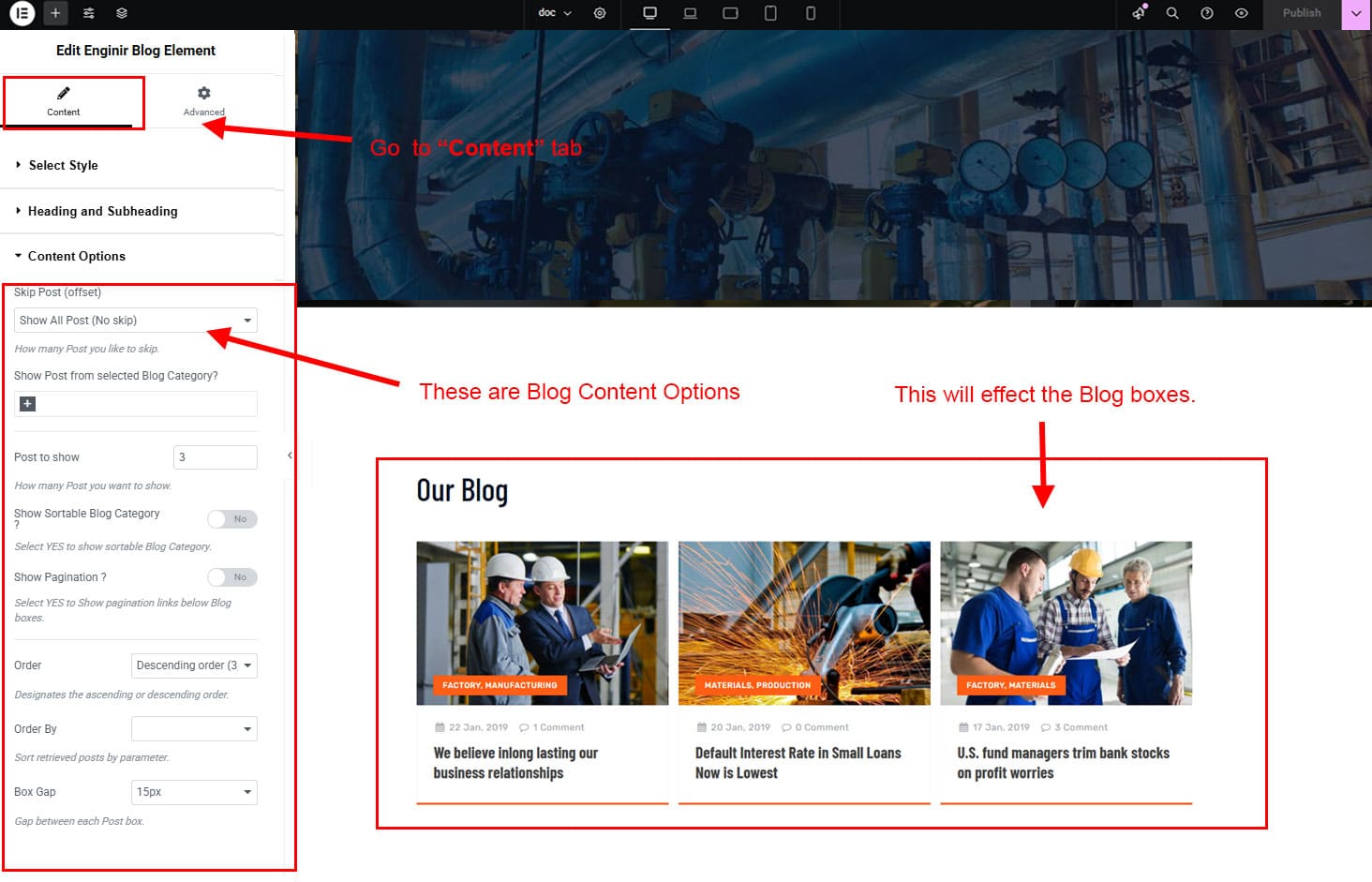The width and height of the screenshot is (1372, 882).
Task: Click the Publish button
Action: [1301, 13]
